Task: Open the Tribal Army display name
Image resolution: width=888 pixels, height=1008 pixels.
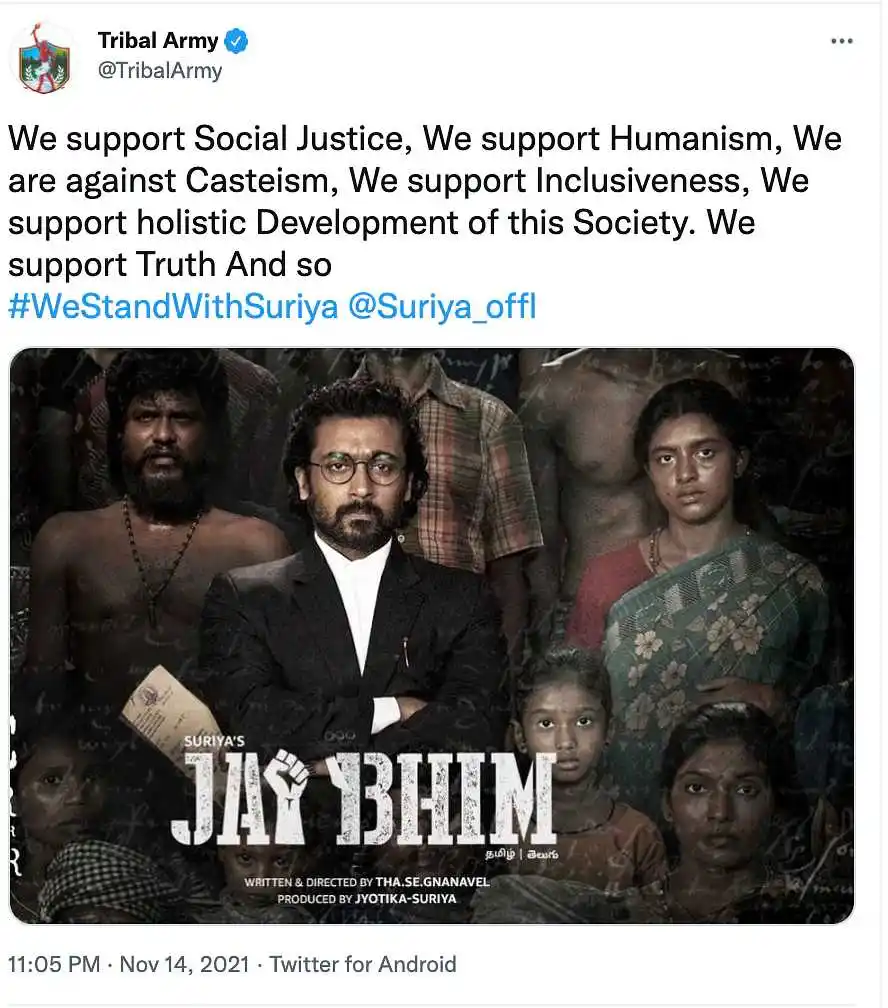Action: pos(158,40)
